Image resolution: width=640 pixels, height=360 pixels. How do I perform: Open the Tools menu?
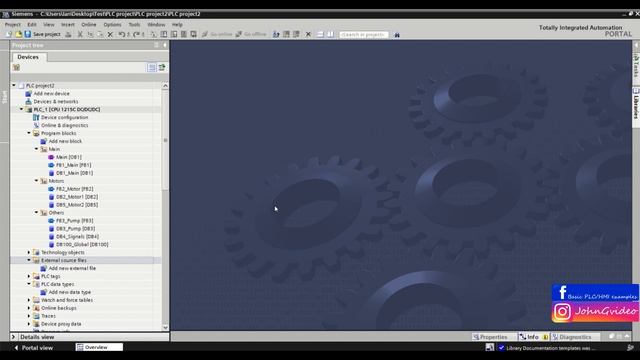[134, 24]
